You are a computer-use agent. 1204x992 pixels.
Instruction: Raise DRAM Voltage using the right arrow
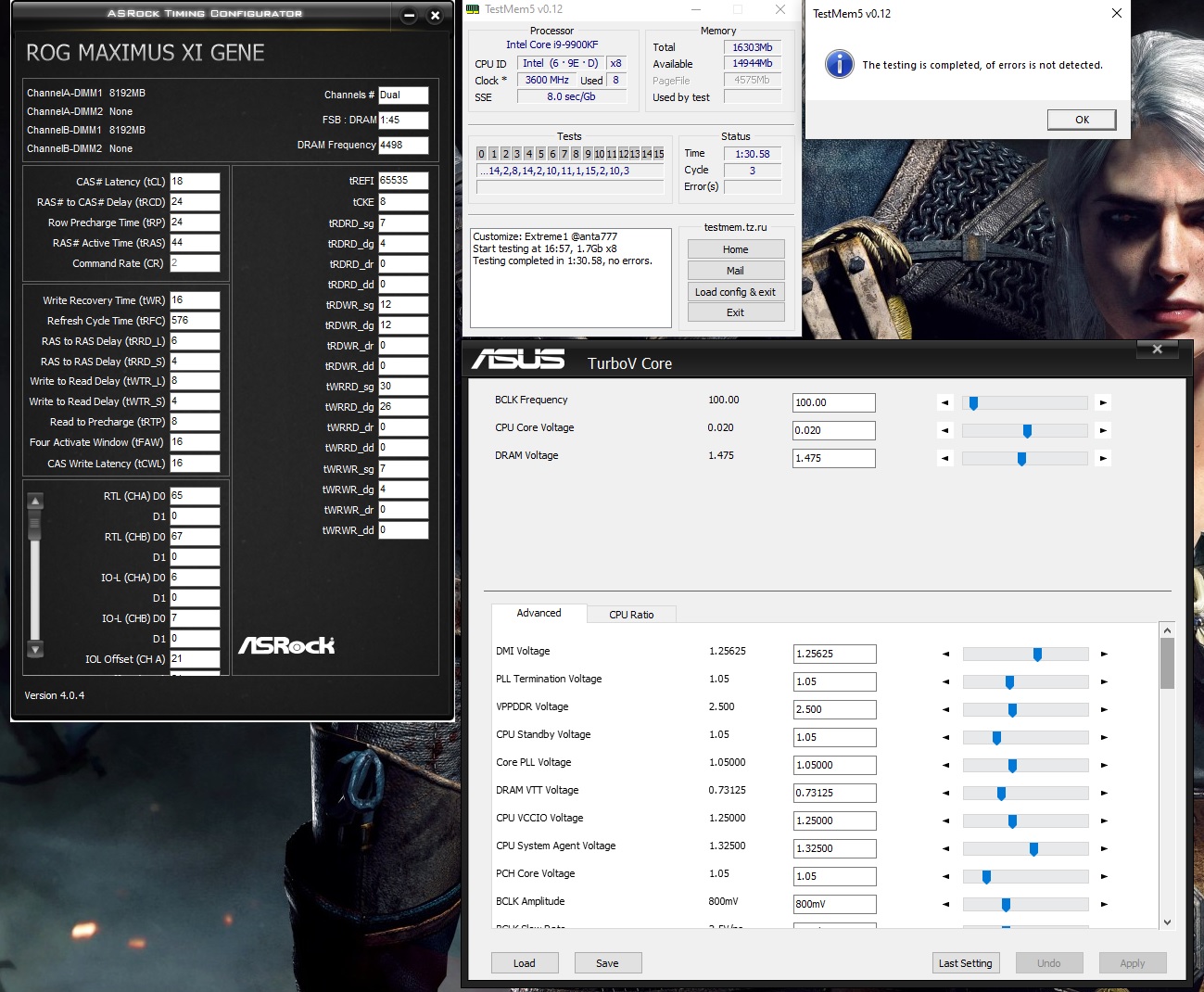[1102, 458]
